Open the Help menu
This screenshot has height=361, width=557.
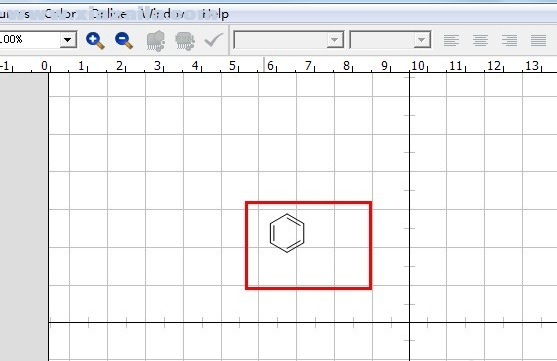pyautogui.click(x=215, y=14)
